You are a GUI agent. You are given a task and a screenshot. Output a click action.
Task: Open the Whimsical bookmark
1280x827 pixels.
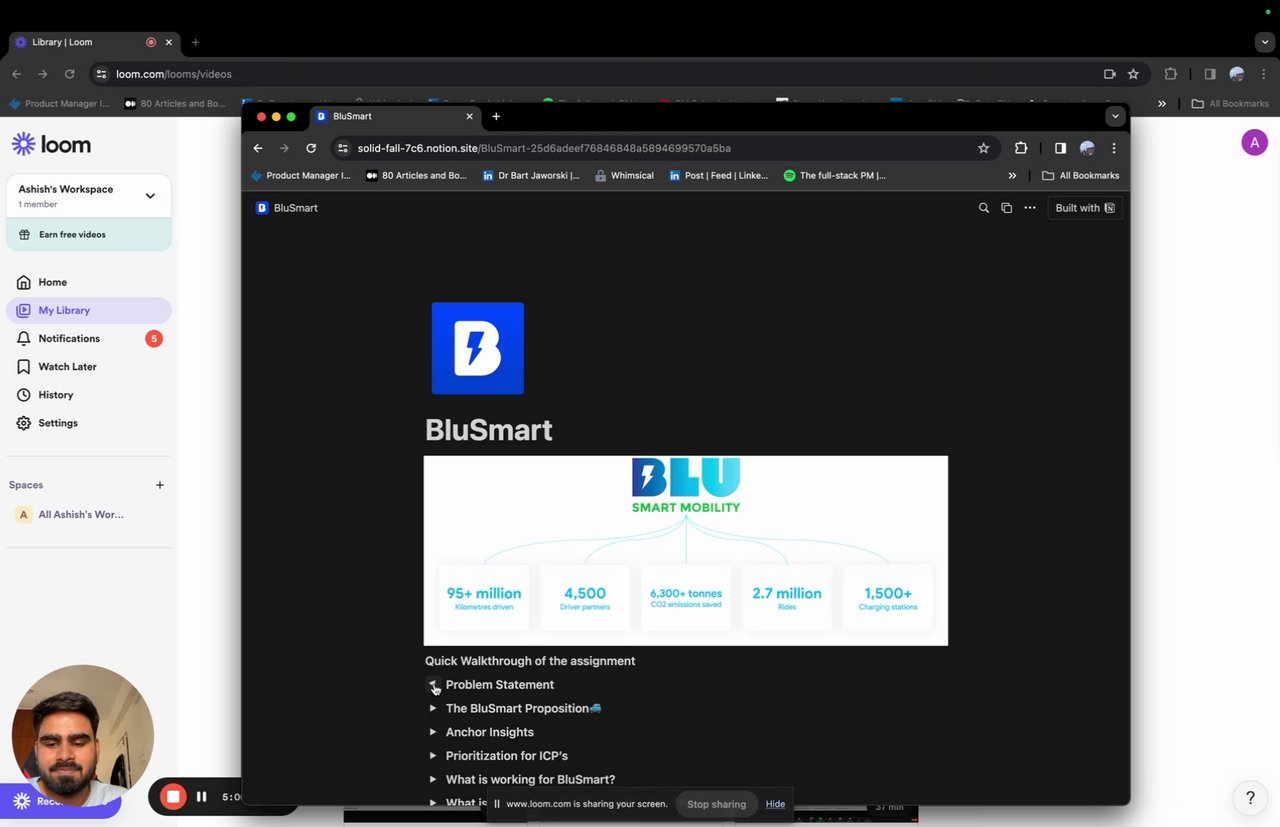[x=624, y=175]
